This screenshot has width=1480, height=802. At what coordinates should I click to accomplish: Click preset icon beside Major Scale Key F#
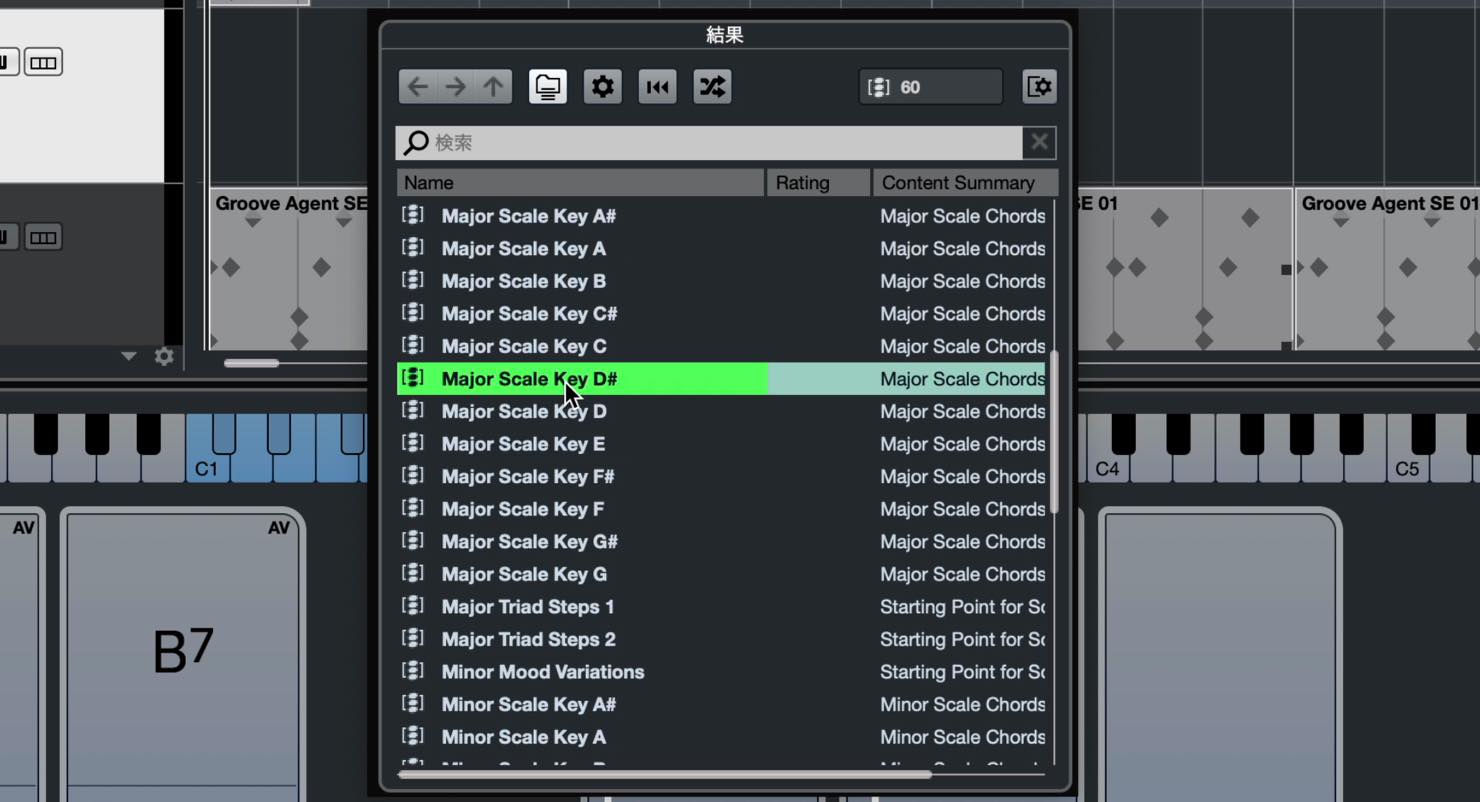[413, 475]
